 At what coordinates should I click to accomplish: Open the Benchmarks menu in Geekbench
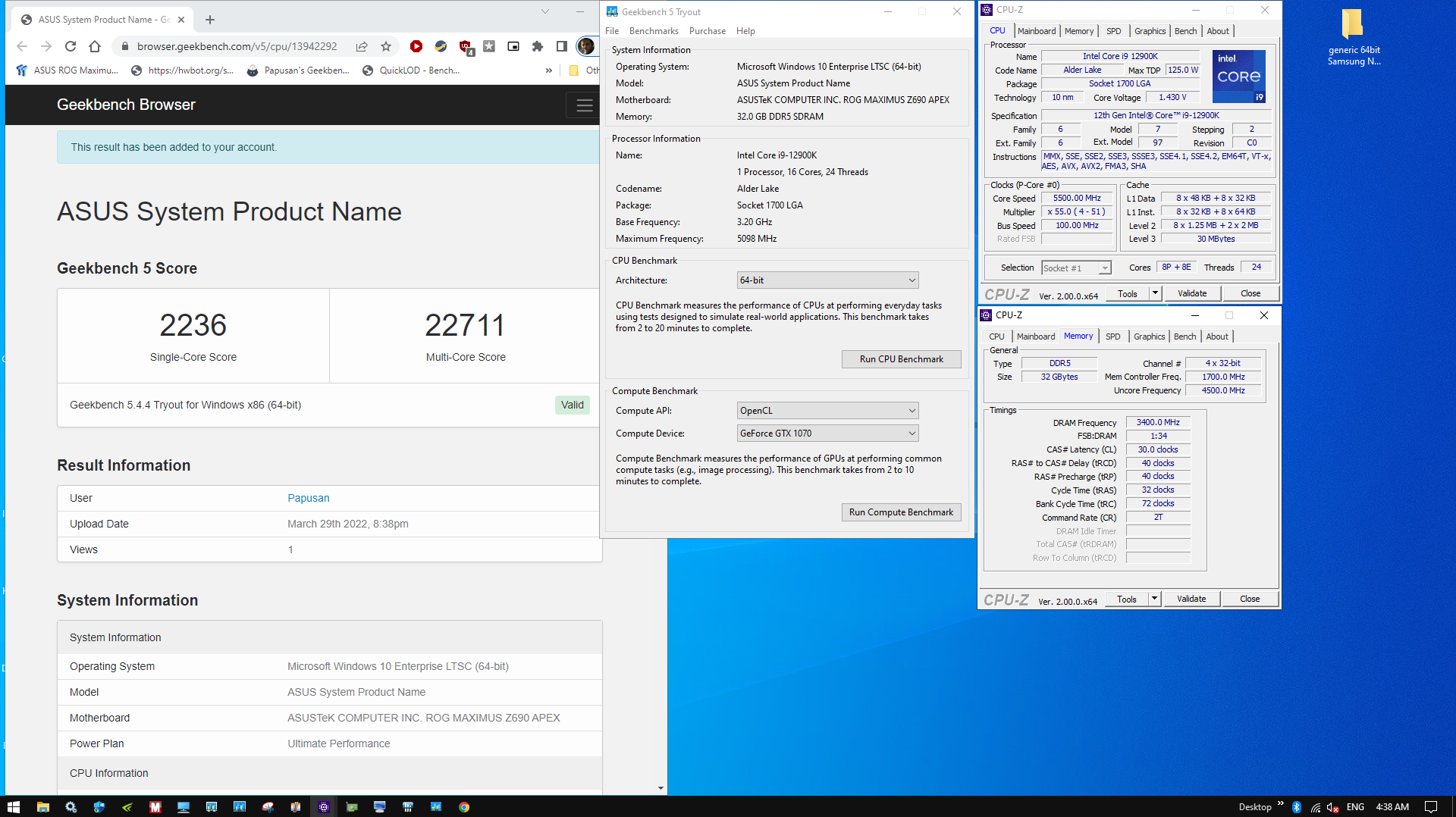[654, 31]
